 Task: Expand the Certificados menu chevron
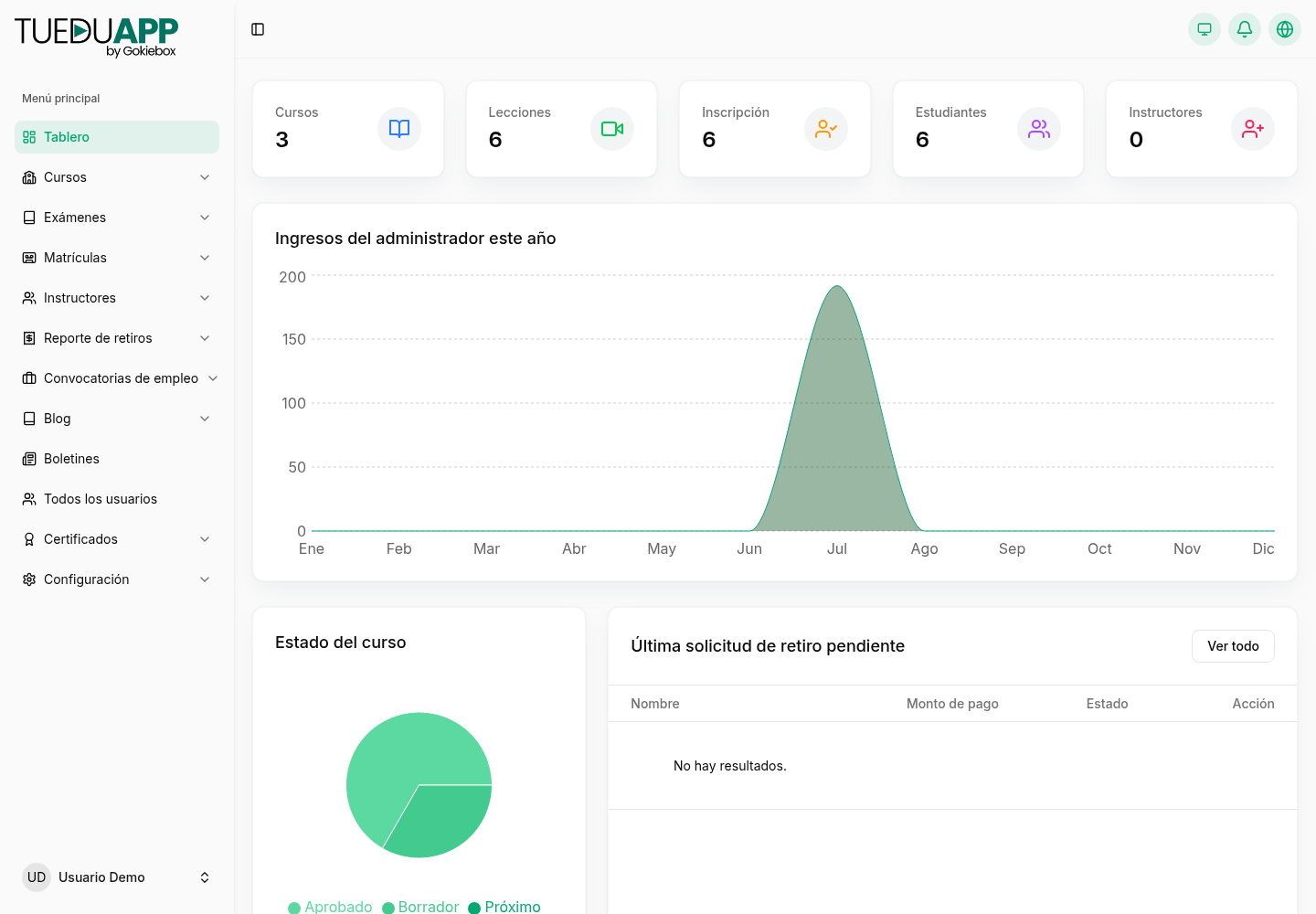click(205, 539)
